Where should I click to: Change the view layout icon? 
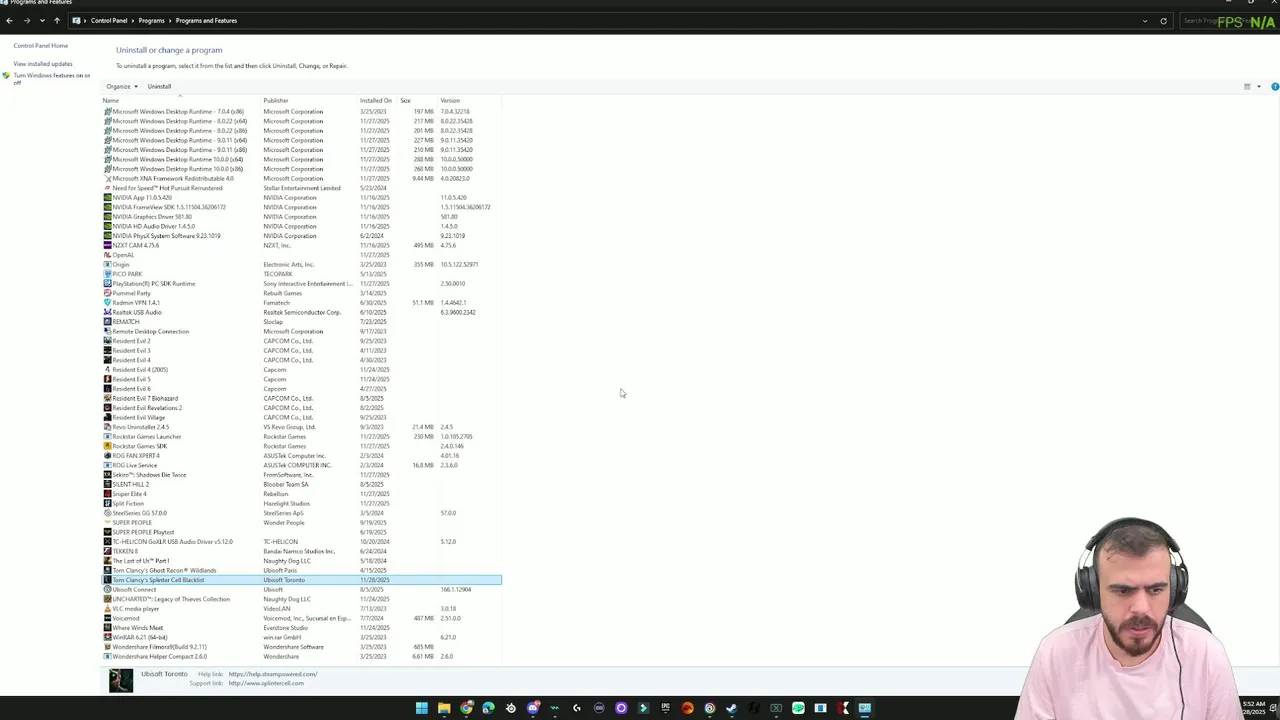point(1247,87)
